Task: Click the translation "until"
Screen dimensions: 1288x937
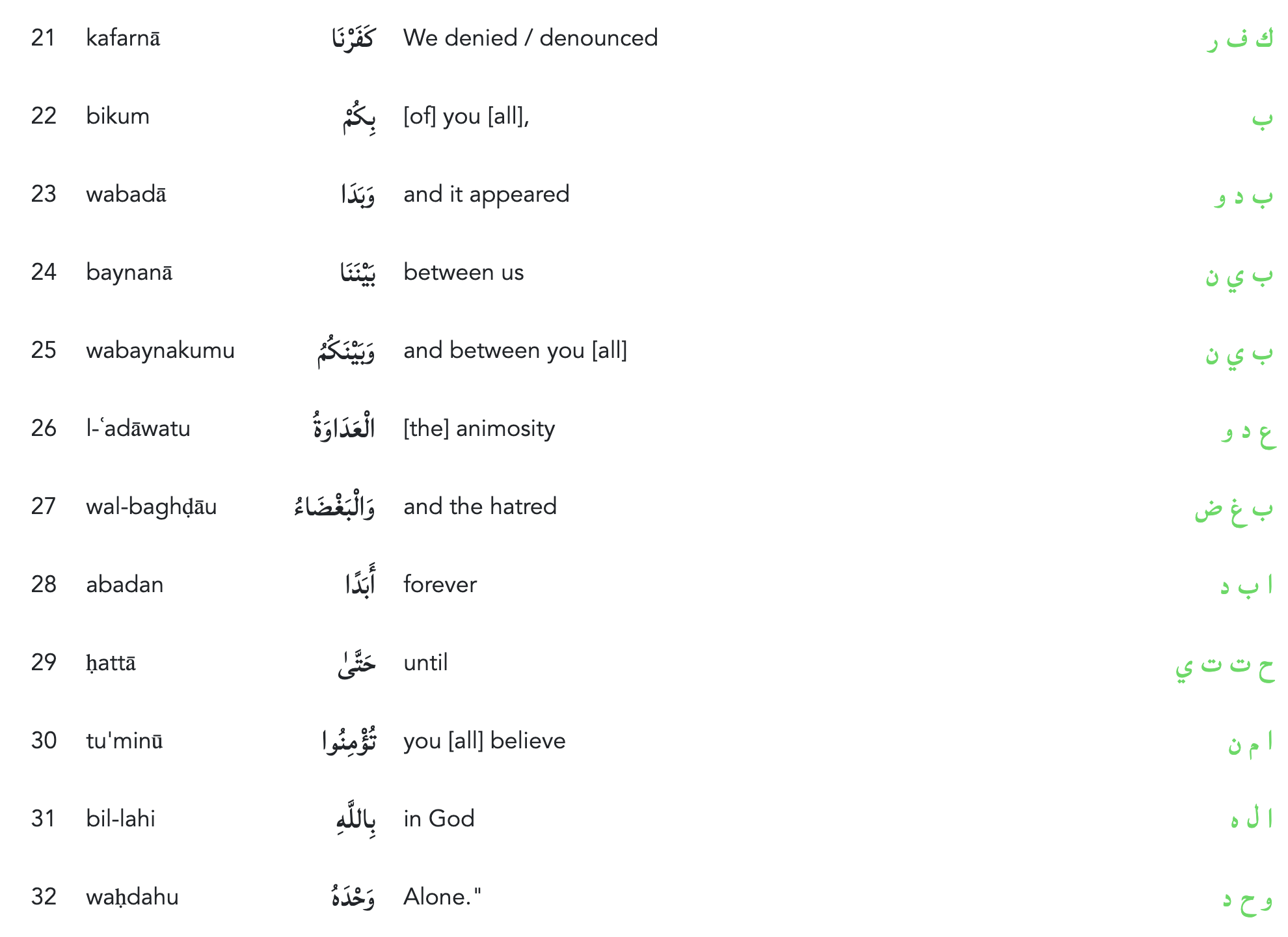Action: coord(425,663)
